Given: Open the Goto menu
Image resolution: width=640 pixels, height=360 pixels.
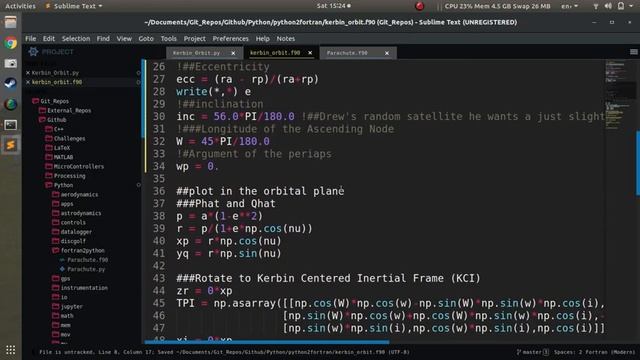Looking at the screenshot, I should tap(146, 38).
